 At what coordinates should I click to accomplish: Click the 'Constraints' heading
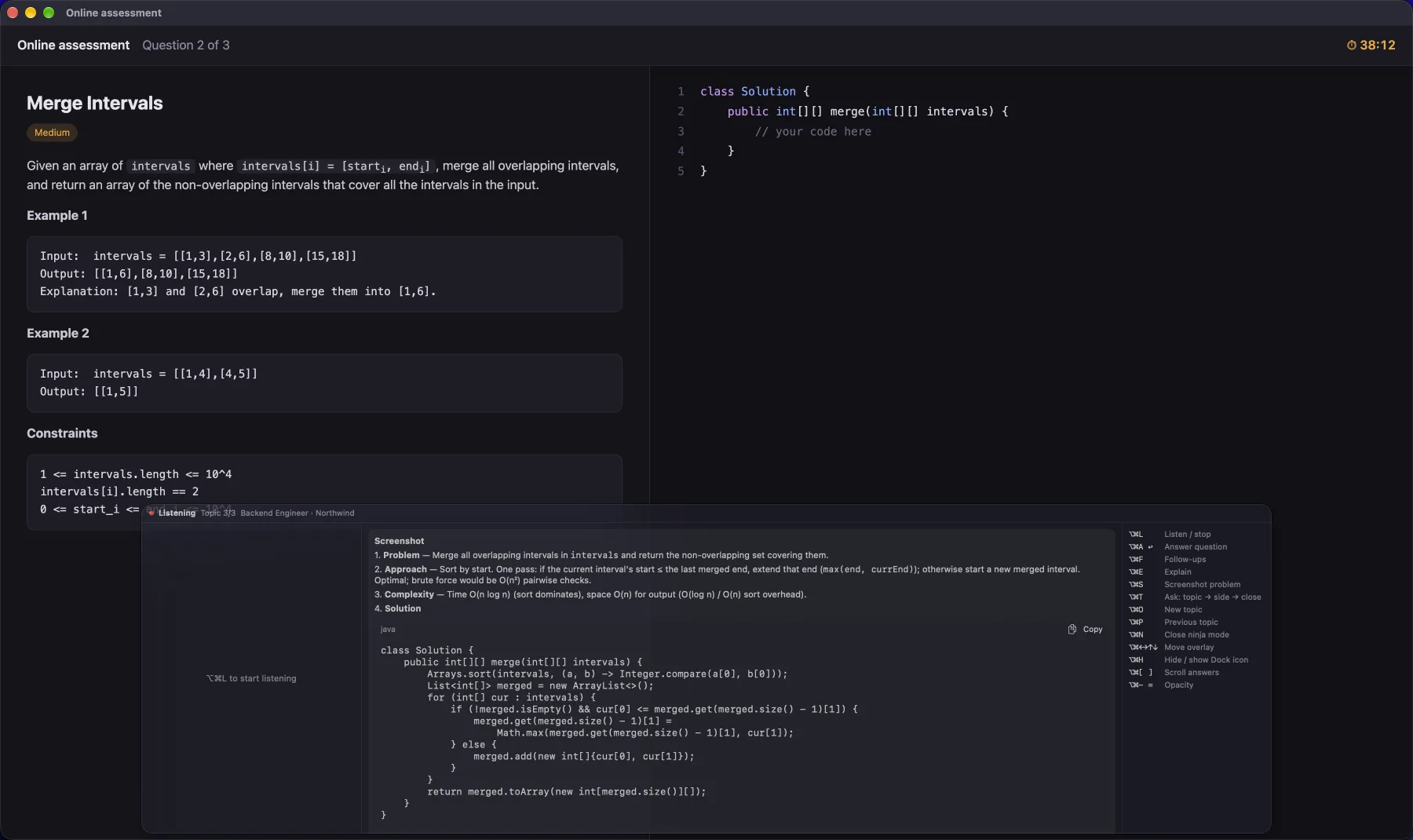pos(62,434)
